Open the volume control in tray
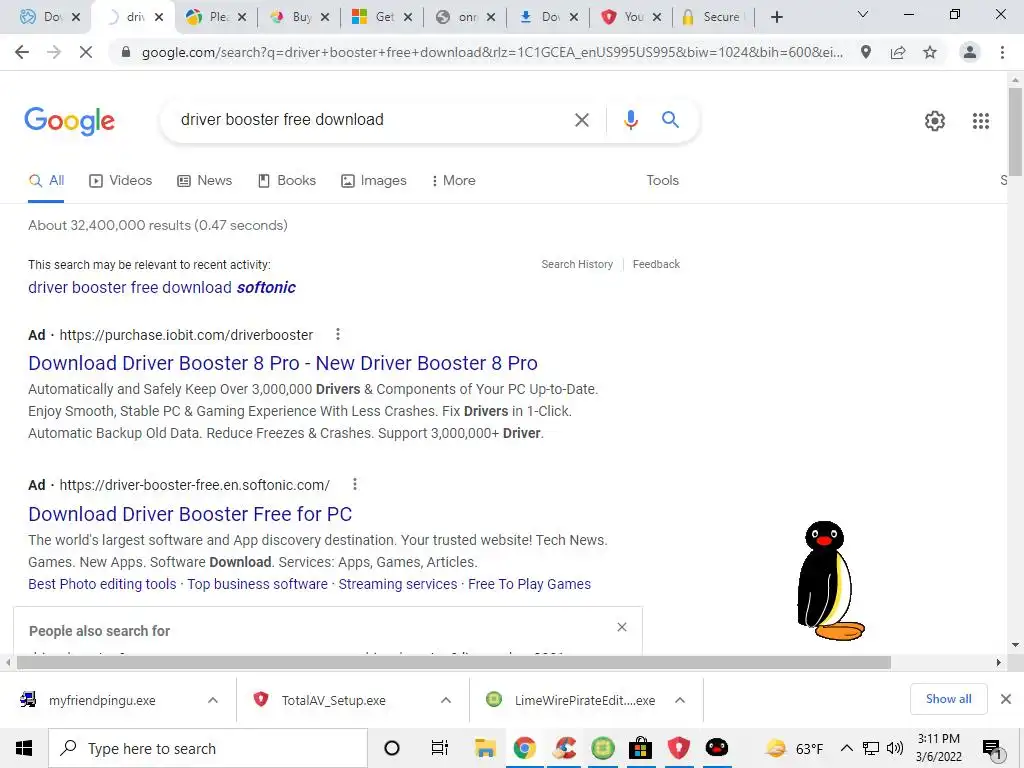 coord(895,748)
